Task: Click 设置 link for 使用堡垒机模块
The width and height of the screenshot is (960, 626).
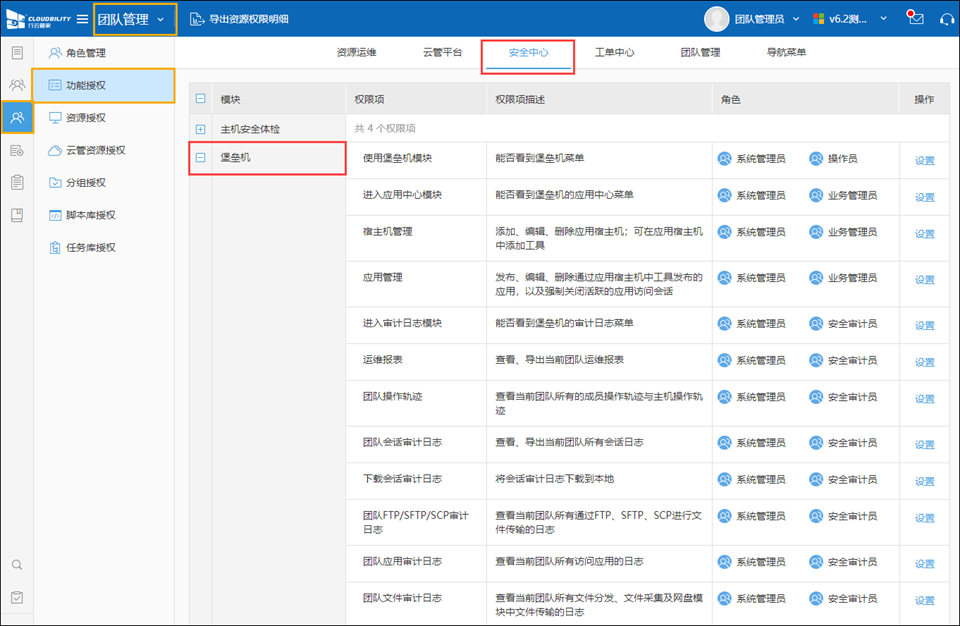Action: 924,160
